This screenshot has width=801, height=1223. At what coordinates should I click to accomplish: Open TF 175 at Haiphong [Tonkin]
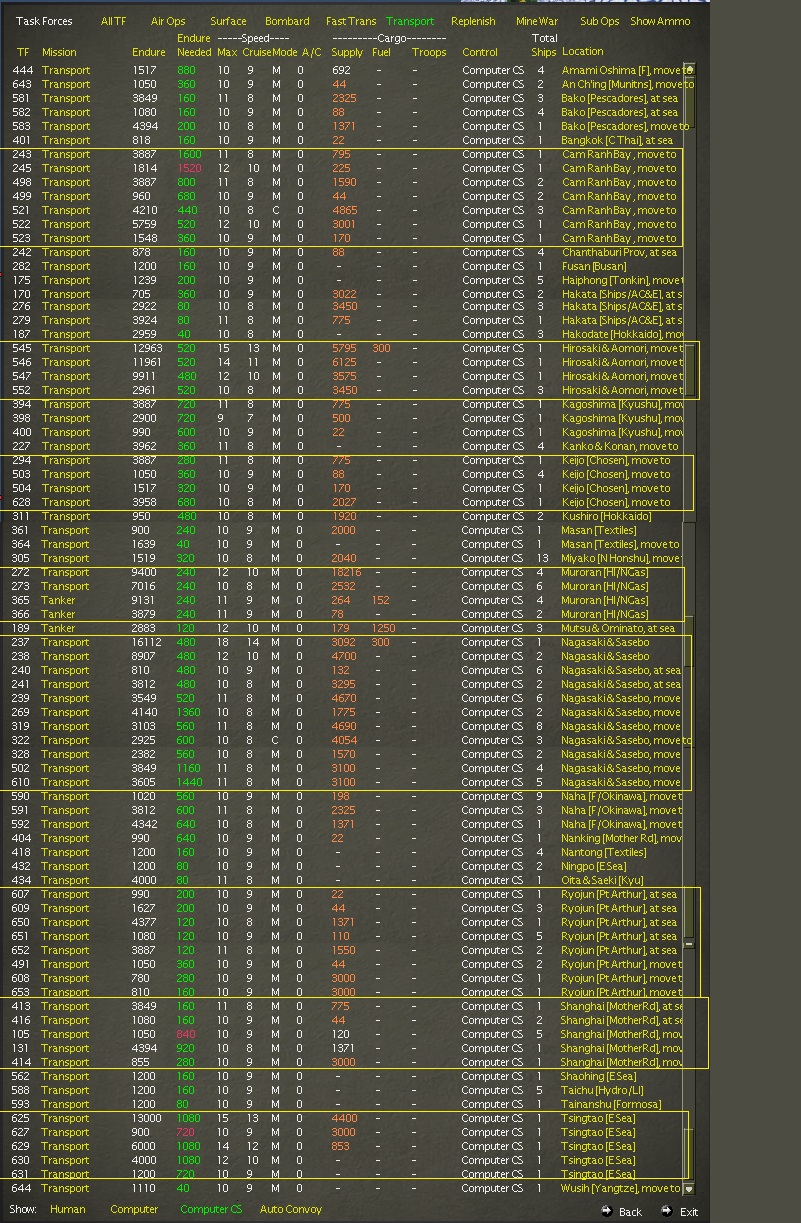[347, 280]
